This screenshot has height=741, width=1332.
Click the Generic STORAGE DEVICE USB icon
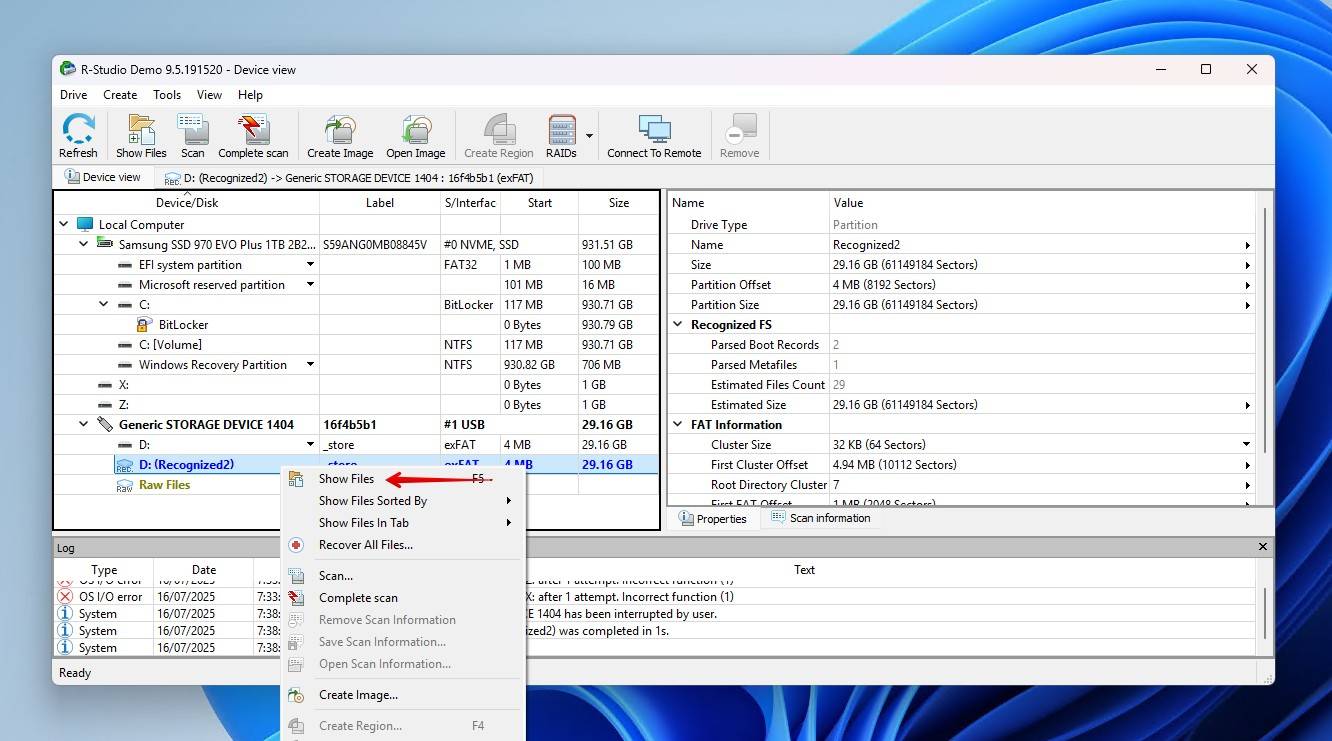click(x=105, y=425)
